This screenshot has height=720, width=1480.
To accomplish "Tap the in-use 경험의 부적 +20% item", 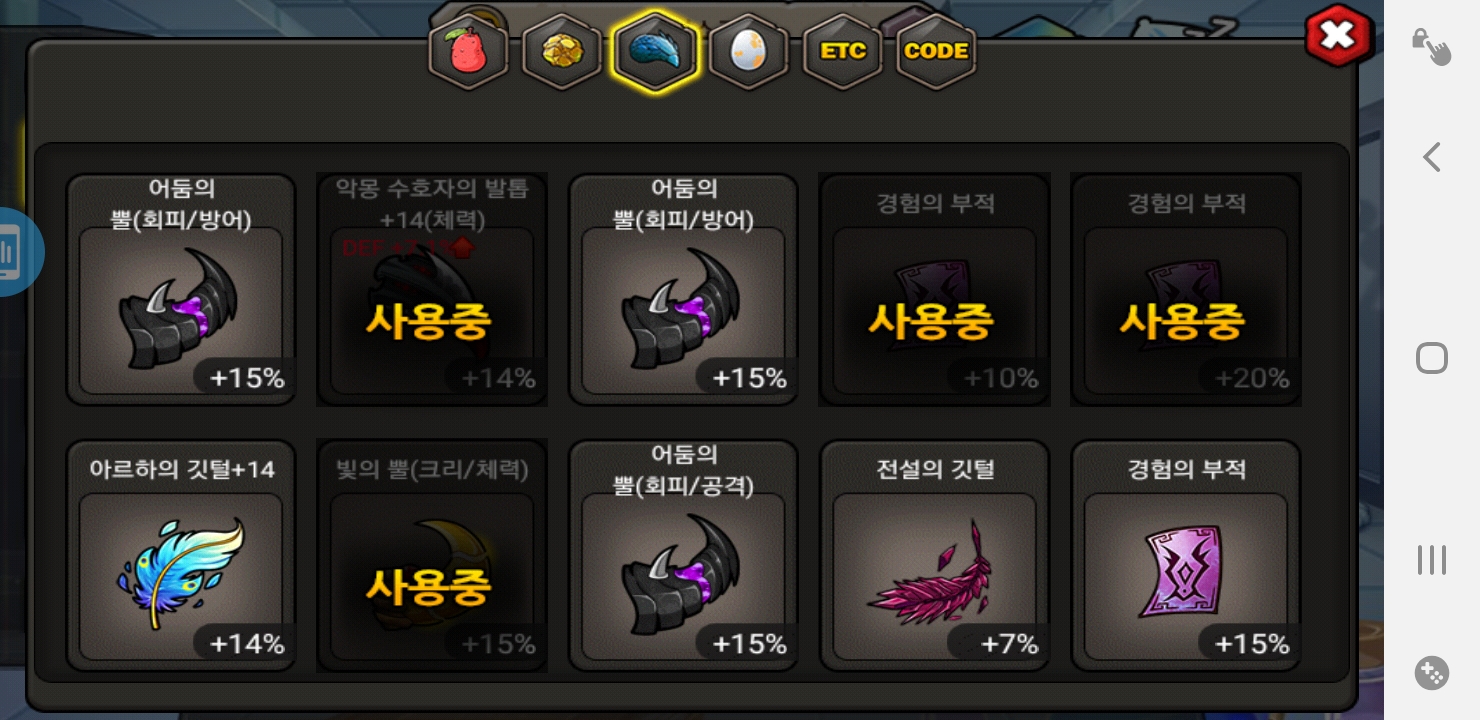I will (x=1186, y=289).
